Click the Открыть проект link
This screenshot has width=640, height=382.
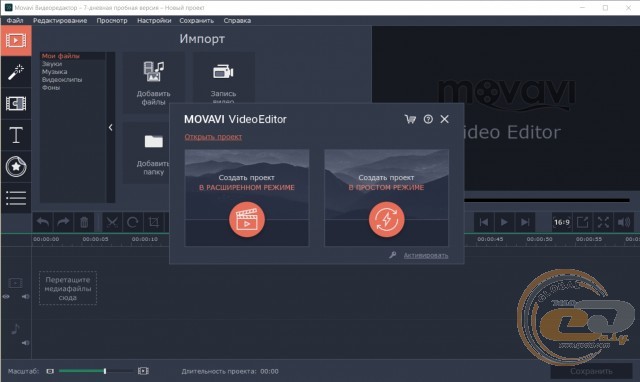(213, 137)
